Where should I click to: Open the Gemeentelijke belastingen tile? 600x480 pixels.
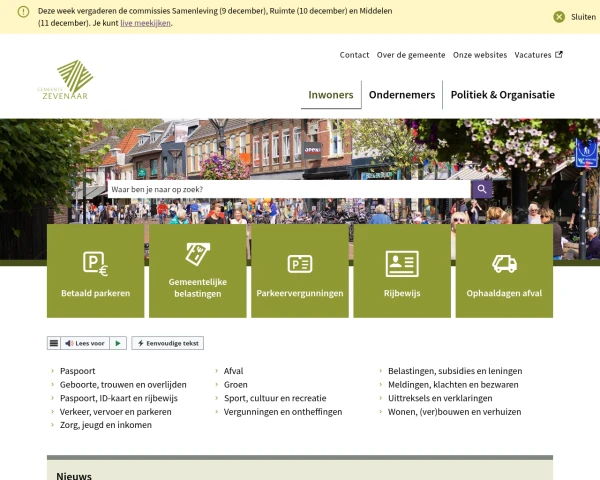tap(198, 271)
